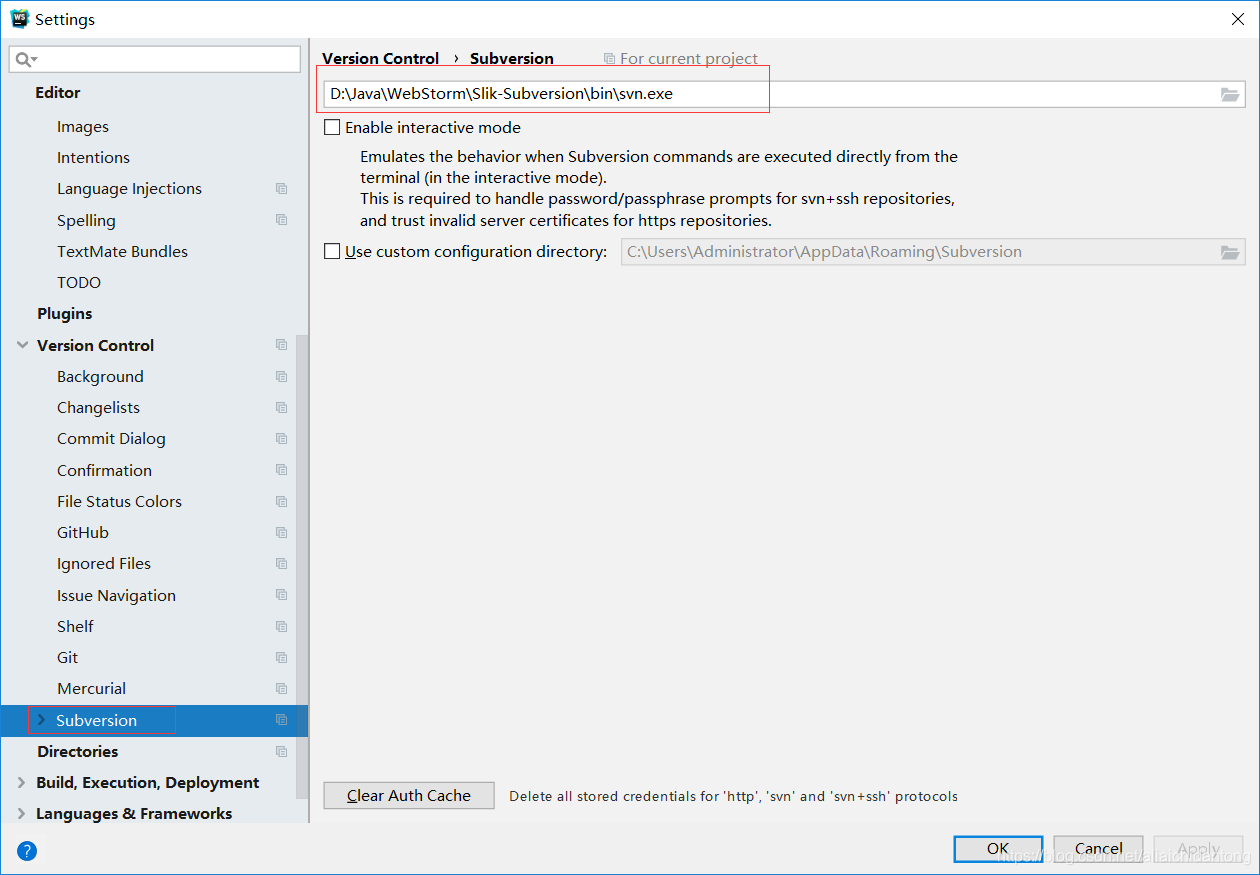Open the Directories settings page

(x=77, y=752)
